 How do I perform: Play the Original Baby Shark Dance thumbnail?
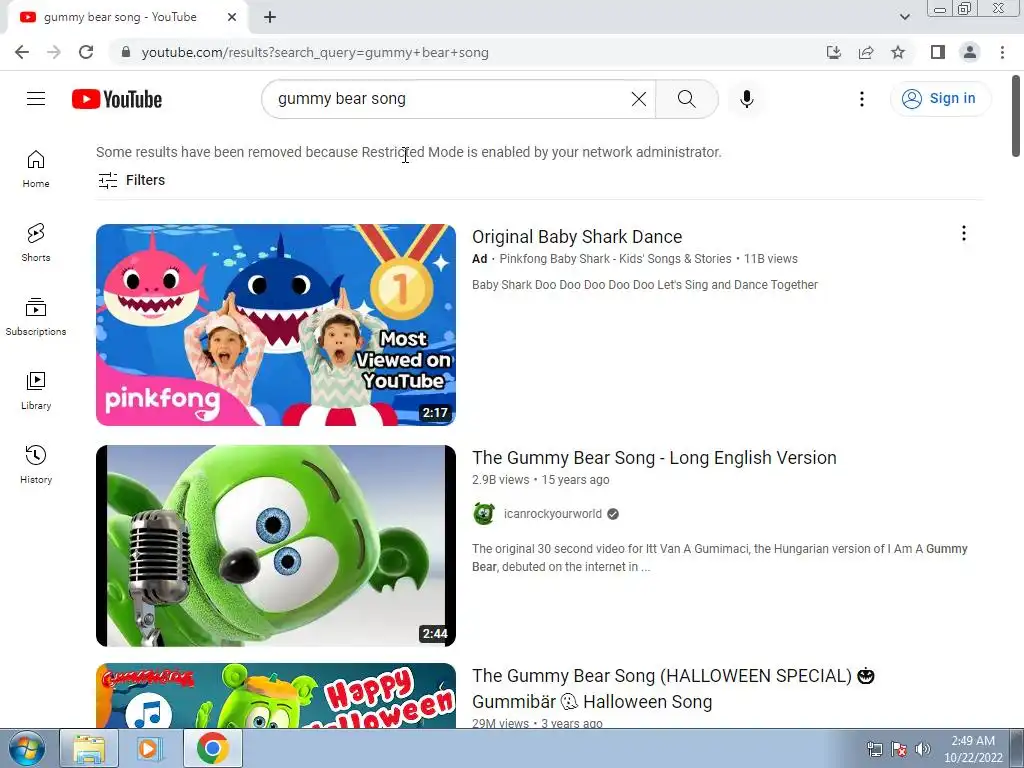[x=276, y=325]
